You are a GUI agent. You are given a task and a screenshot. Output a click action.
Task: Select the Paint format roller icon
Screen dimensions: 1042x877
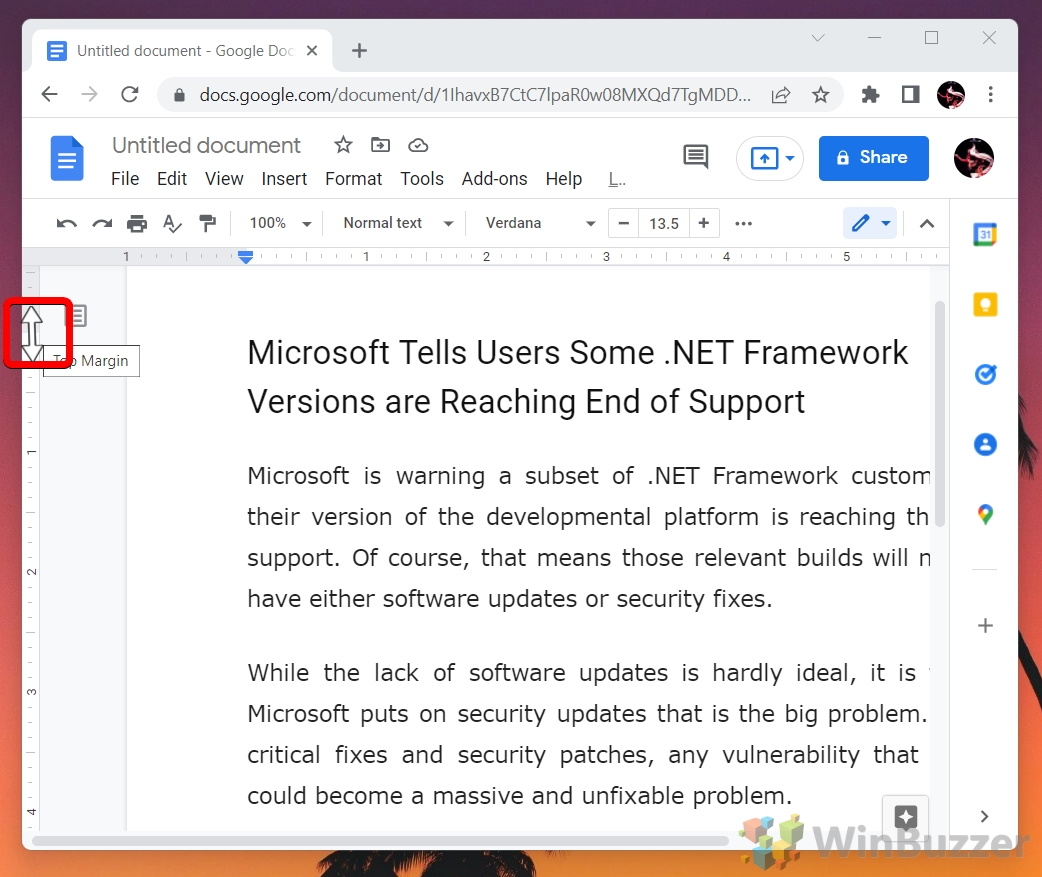(207, 223)
